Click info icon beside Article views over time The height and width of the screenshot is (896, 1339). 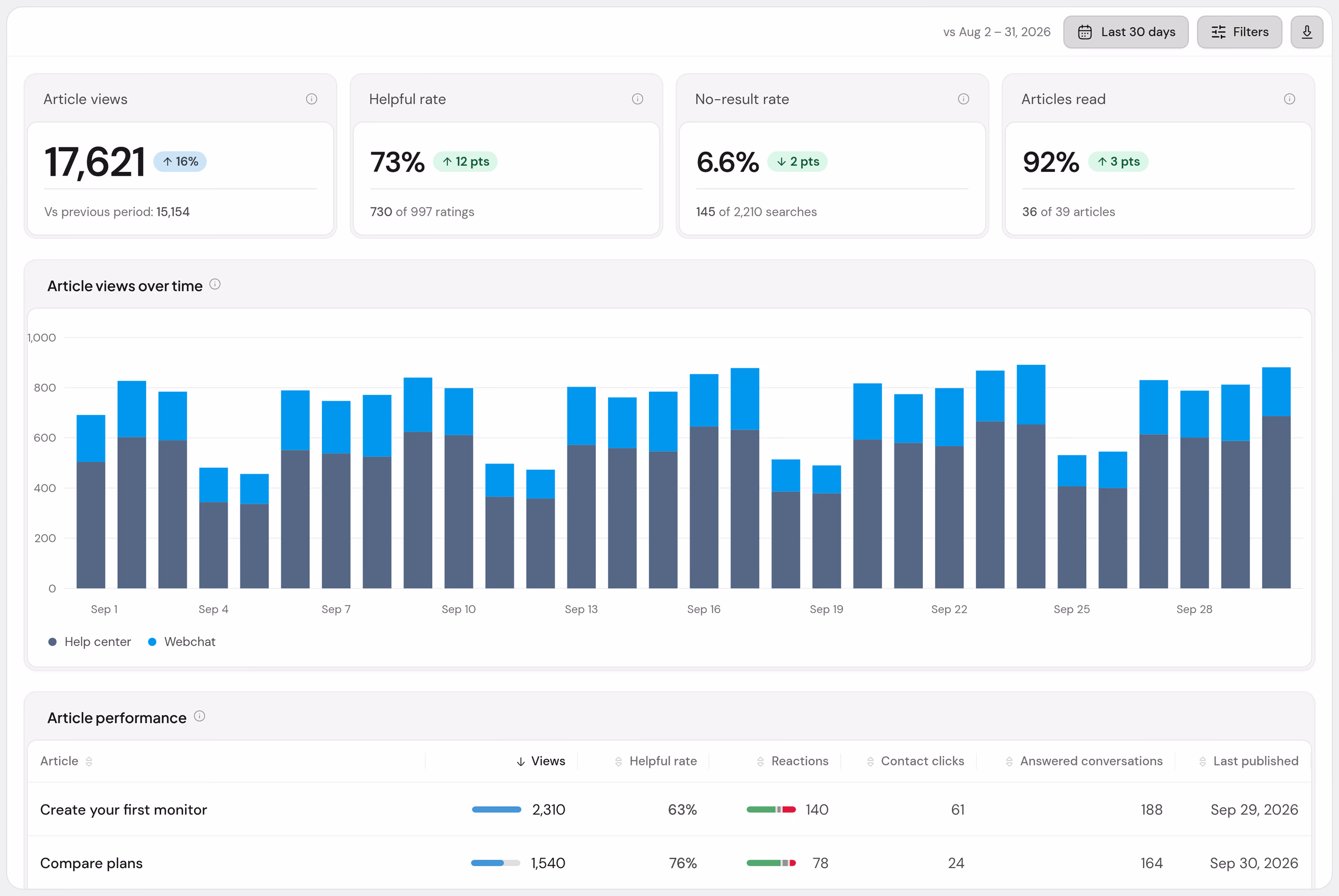point(215,284)
